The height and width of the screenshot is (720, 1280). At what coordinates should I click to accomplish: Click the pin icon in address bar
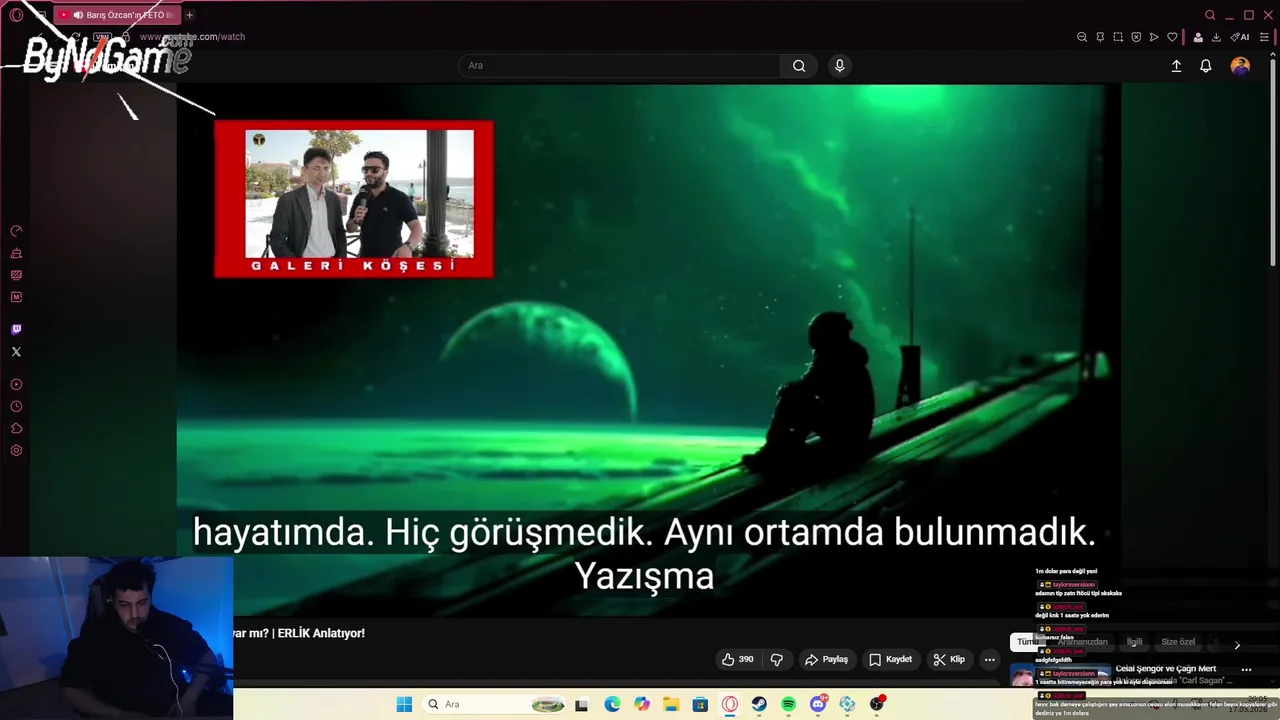coord(1100,37)
